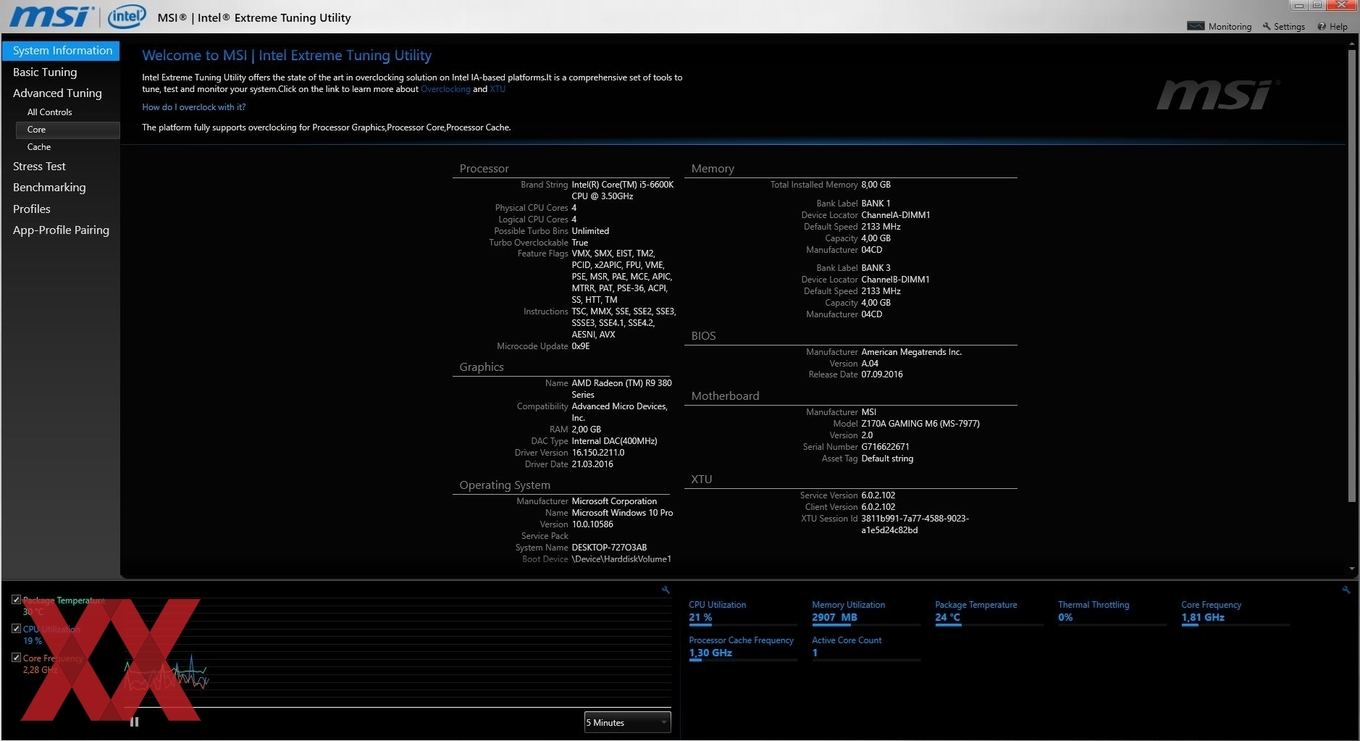1360x741 pixels.
Task: Select System Information in the sidebar
Action: point(61,51)
